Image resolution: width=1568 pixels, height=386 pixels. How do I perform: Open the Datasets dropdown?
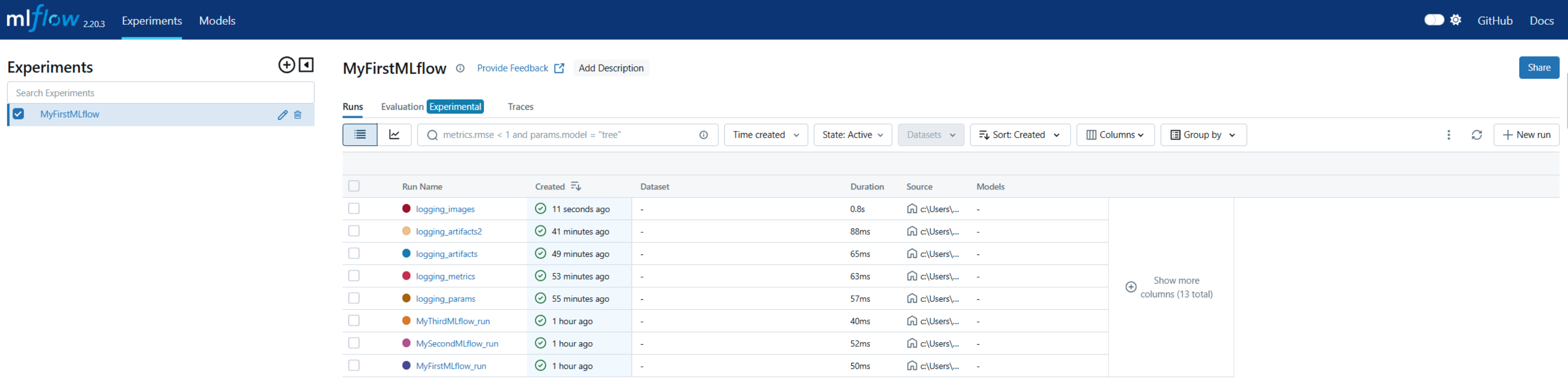click(931, 135)
